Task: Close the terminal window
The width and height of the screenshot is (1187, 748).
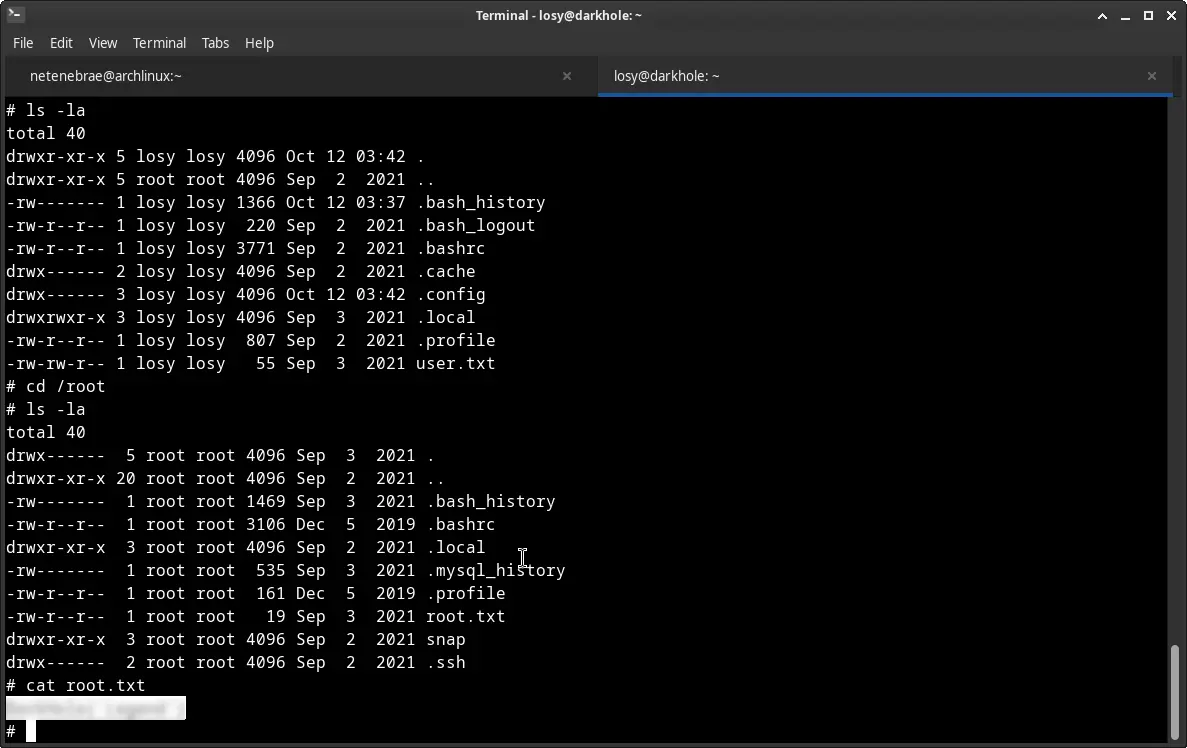Action: [1171, 15]
